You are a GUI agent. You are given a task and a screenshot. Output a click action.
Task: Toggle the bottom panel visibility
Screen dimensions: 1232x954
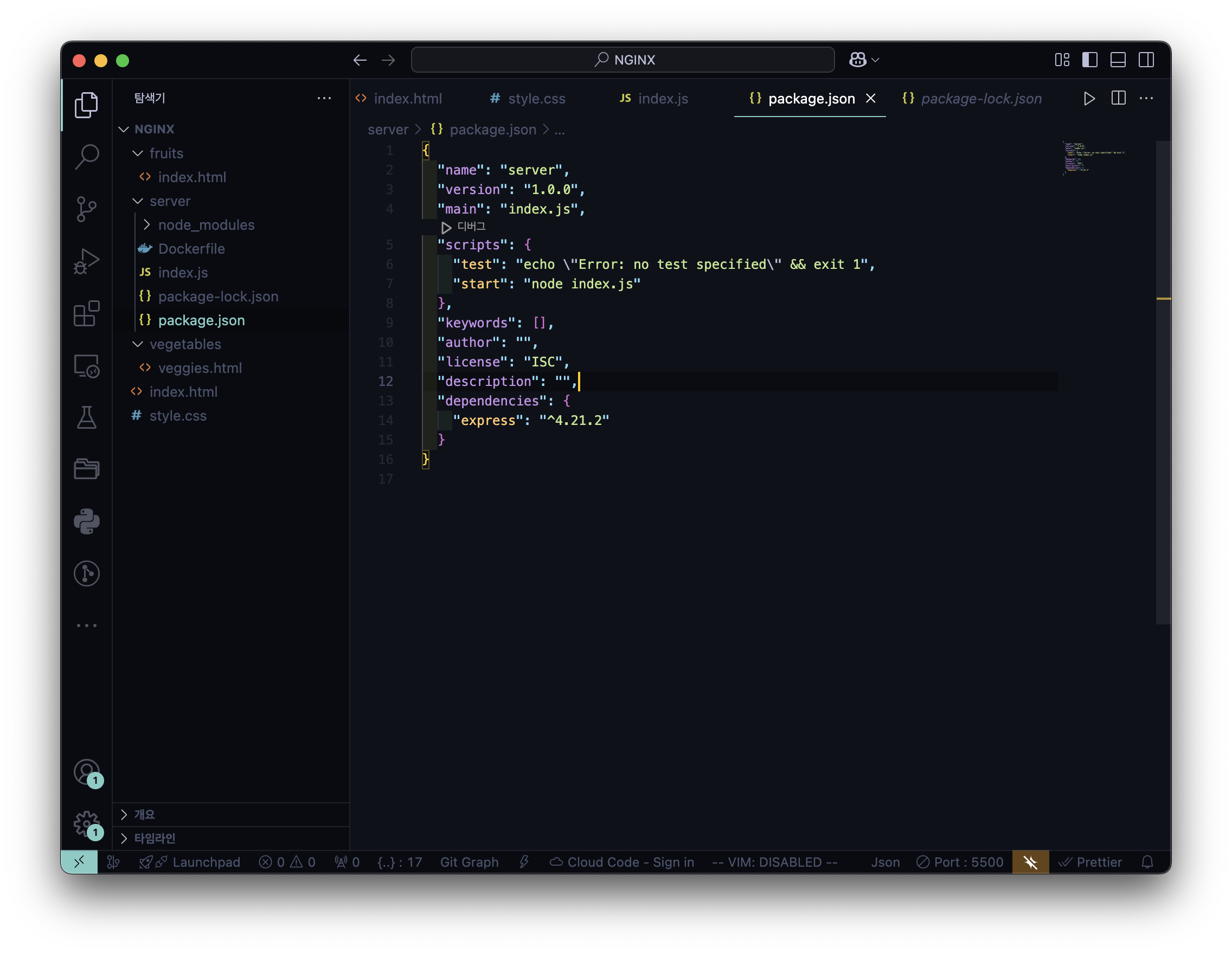tap(1118, 60)
